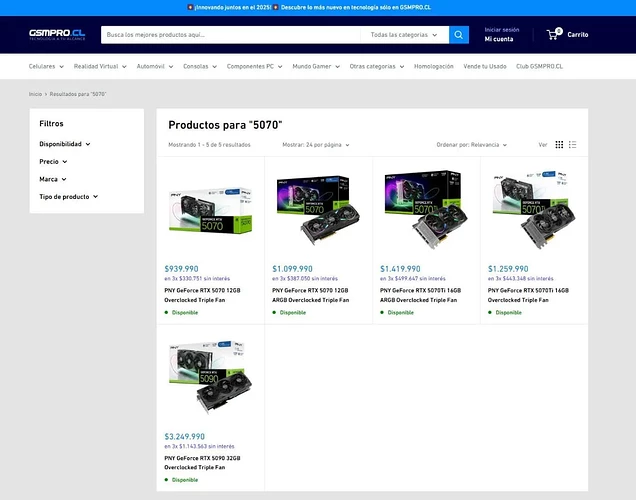Open the Todas las categorías dropdown
The image size is (636, 500).
[x=404, y=35]
